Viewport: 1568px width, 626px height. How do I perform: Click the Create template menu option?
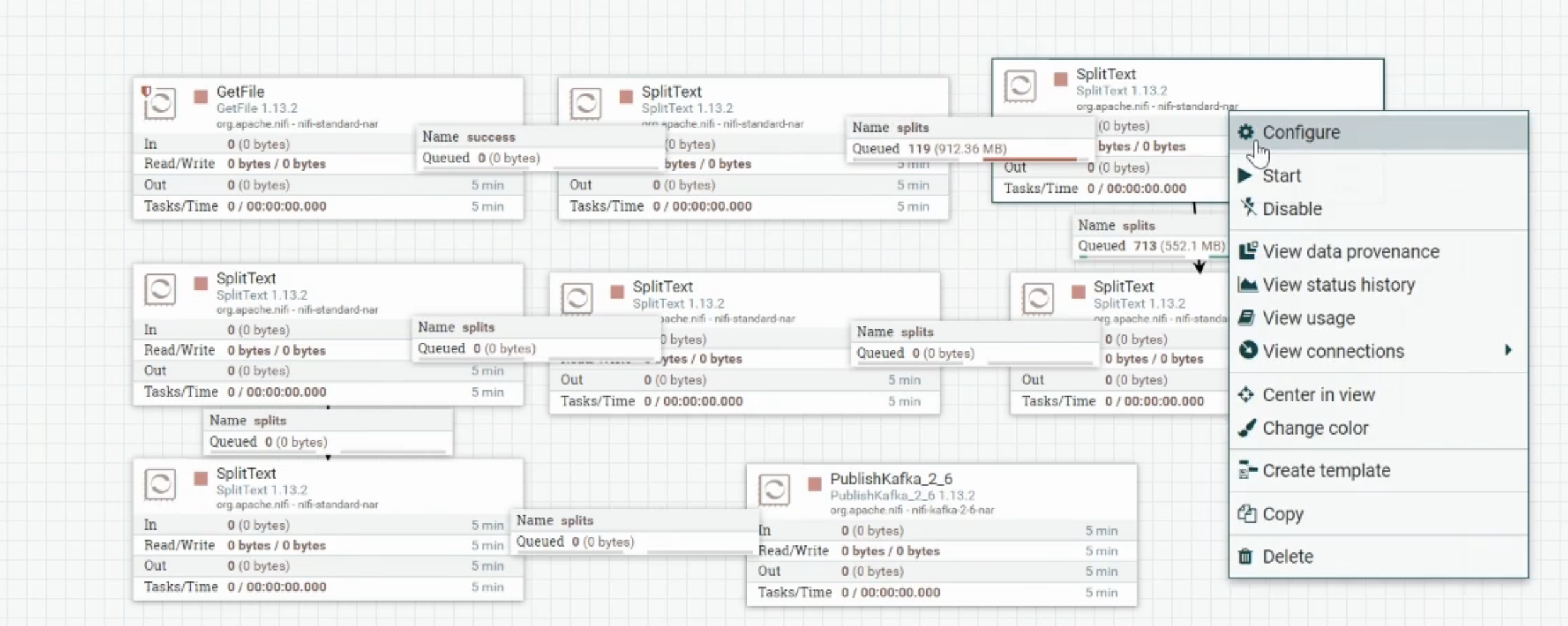click(1326, 470)
